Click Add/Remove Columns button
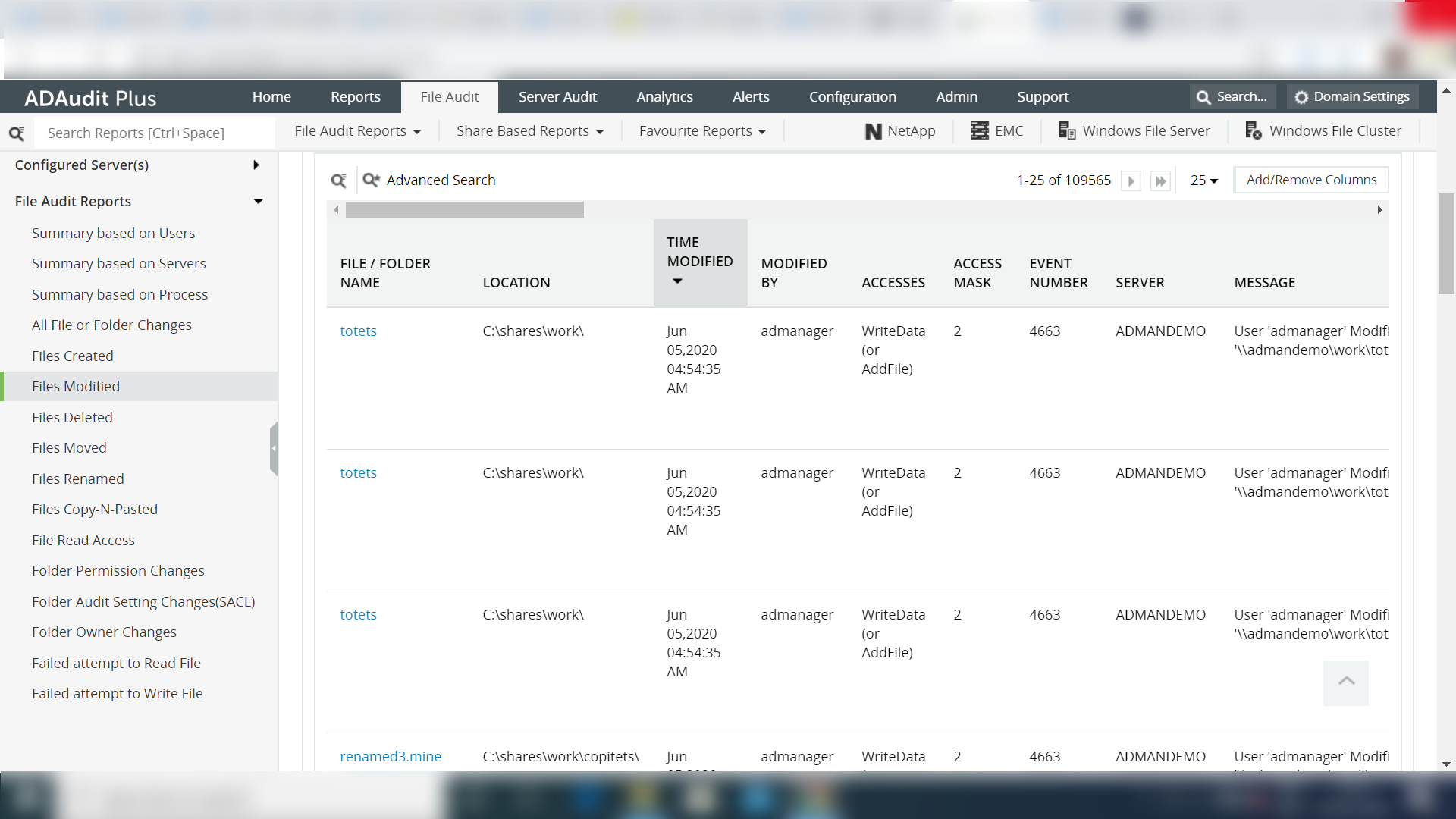The width and height of the screenshot is (1456, 819). (1311, 180)
